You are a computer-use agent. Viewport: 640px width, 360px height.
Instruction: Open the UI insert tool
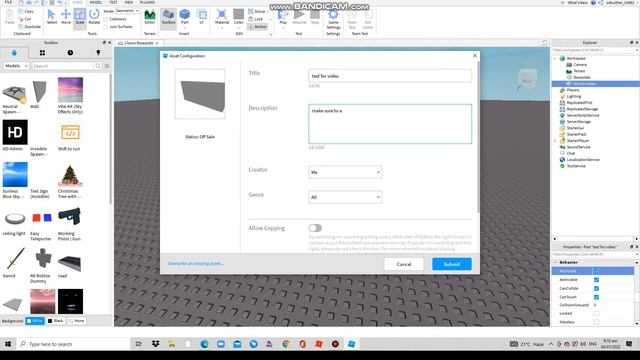click(202, 17)
